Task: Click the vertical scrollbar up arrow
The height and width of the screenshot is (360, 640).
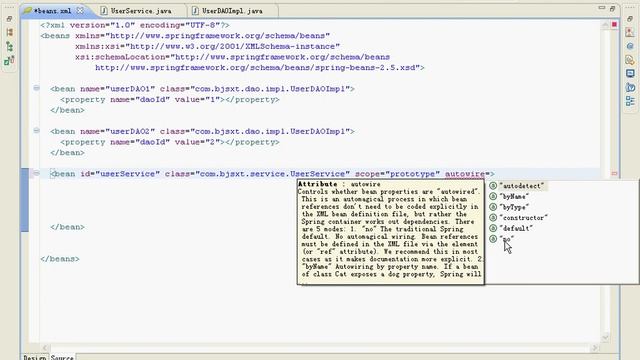Action: tap(605, 25)
